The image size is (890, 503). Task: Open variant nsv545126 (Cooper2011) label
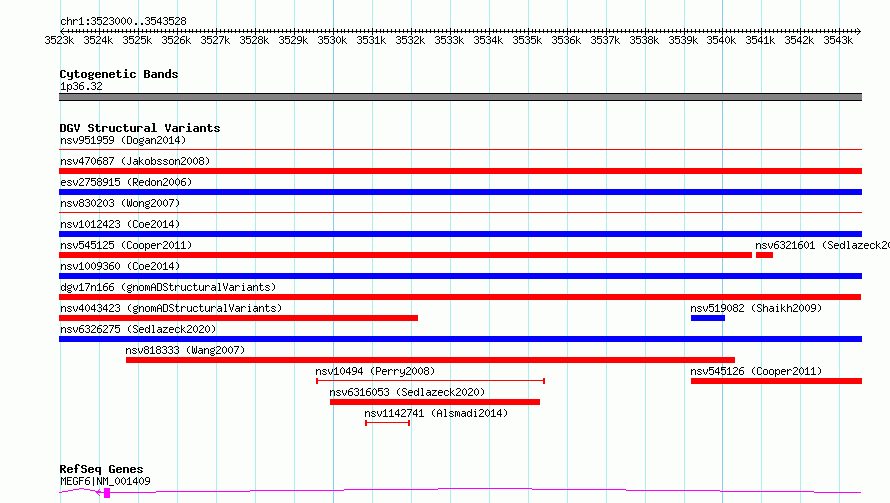click(756, 371)
